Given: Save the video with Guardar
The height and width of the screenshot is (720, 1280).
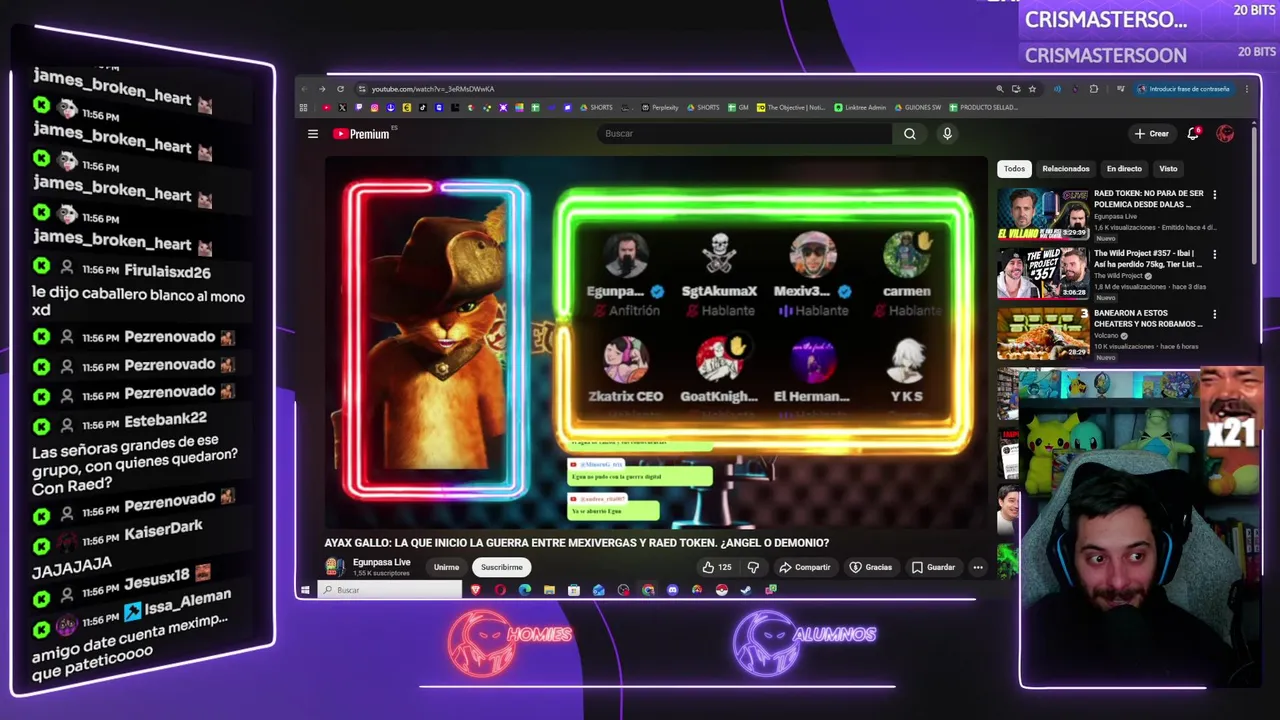Looking at the screenshot, I should (934, 567).
